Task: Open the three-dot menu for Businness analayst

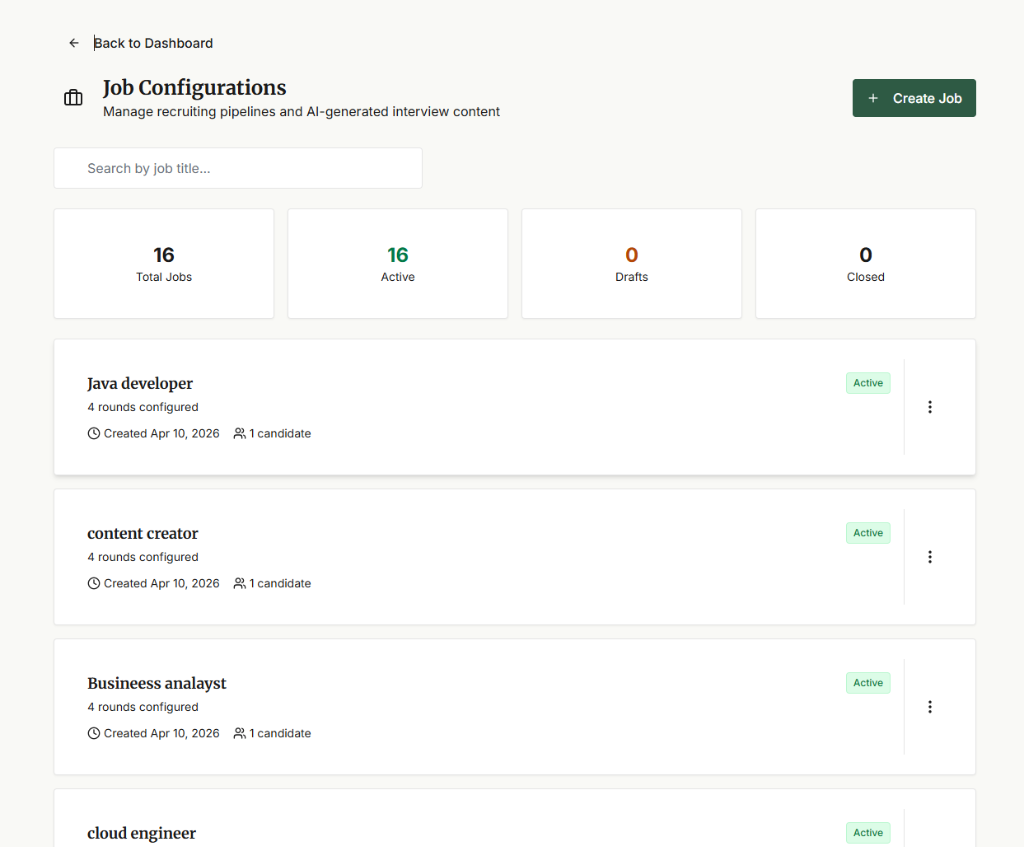Action: tap(930, 706)
